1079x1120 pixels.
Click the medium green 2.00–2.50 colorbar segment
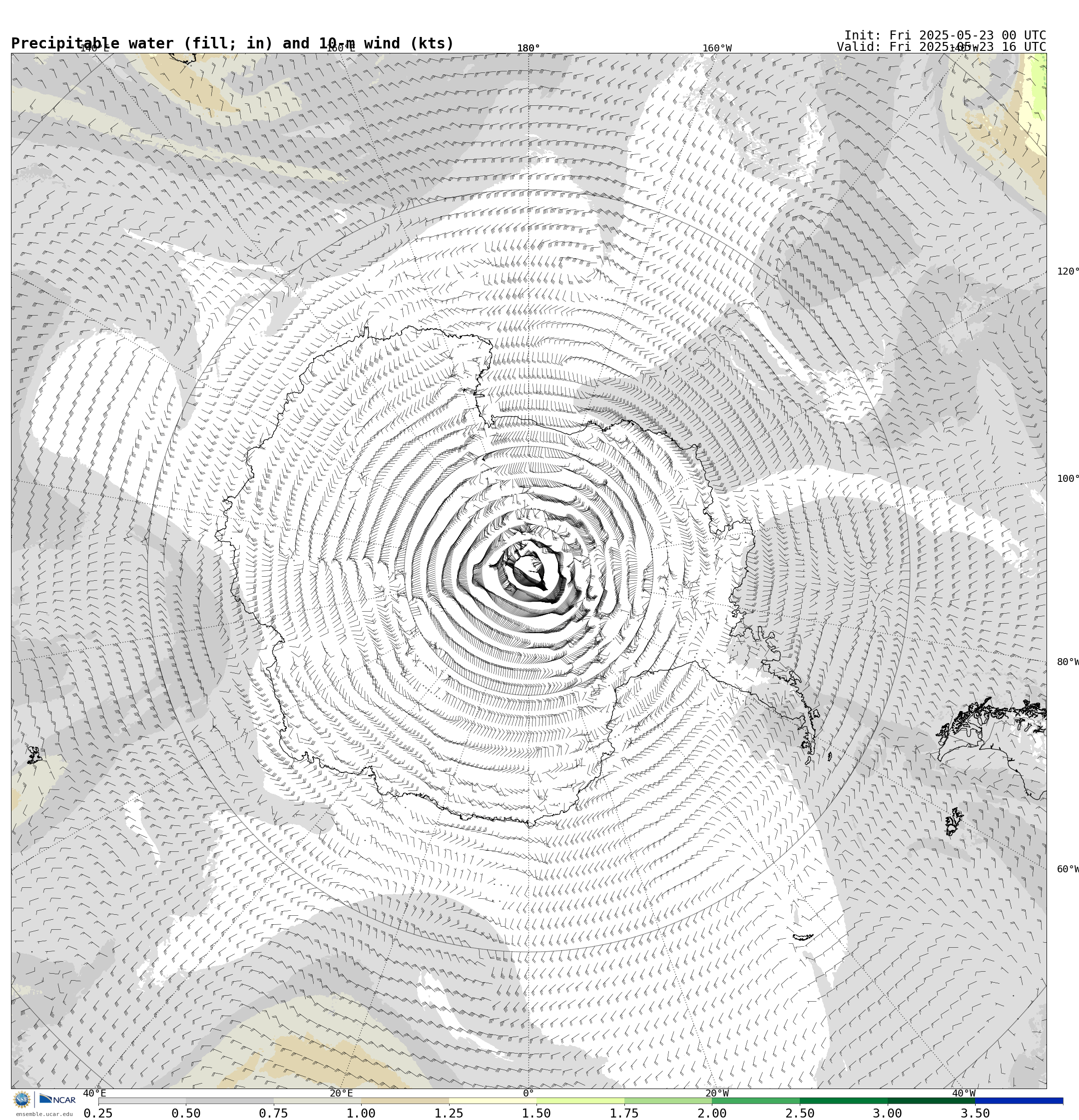pyautogui.click(x=756, y=1101)
